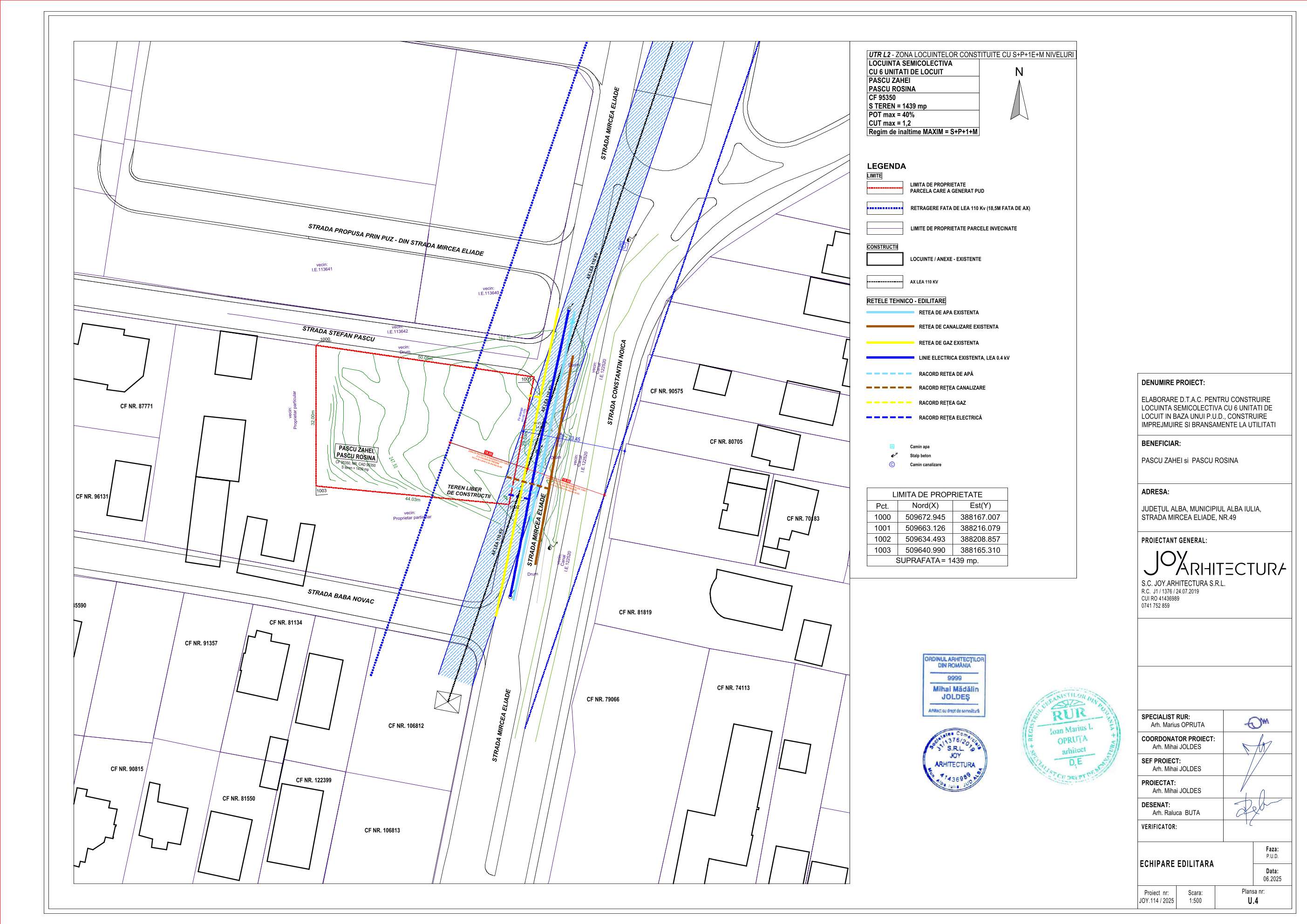Click the CF NR. 90575 parcel label

point(667,391)
